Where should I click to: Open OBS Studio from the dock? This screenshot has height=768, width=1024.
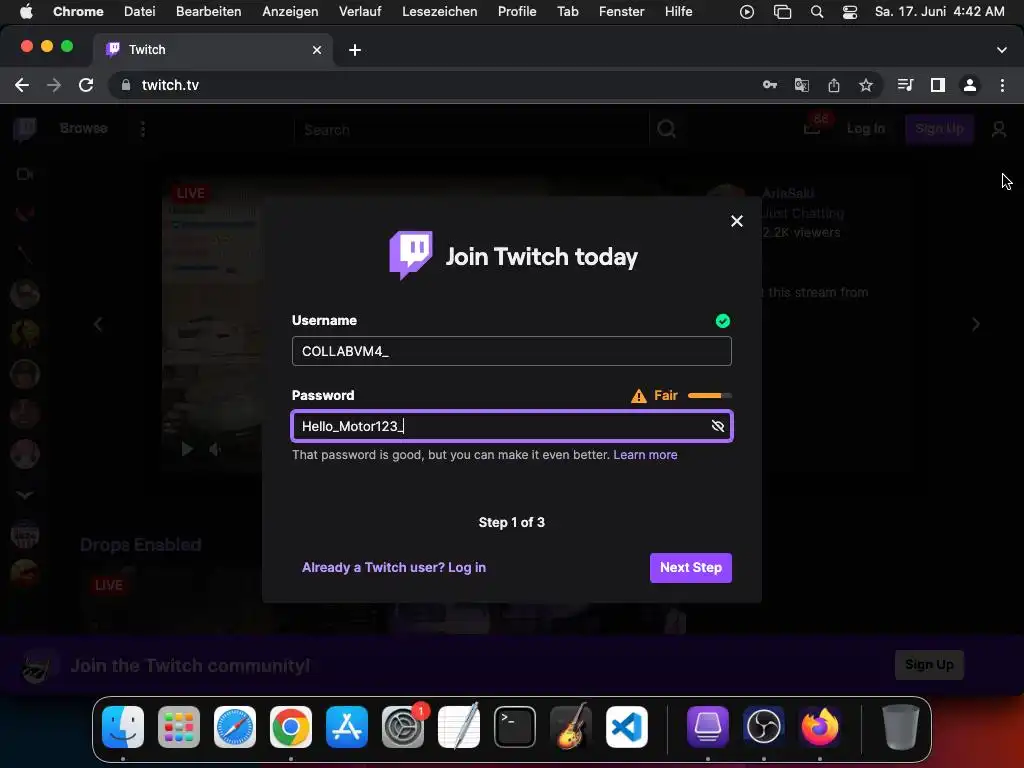[763, 727]
